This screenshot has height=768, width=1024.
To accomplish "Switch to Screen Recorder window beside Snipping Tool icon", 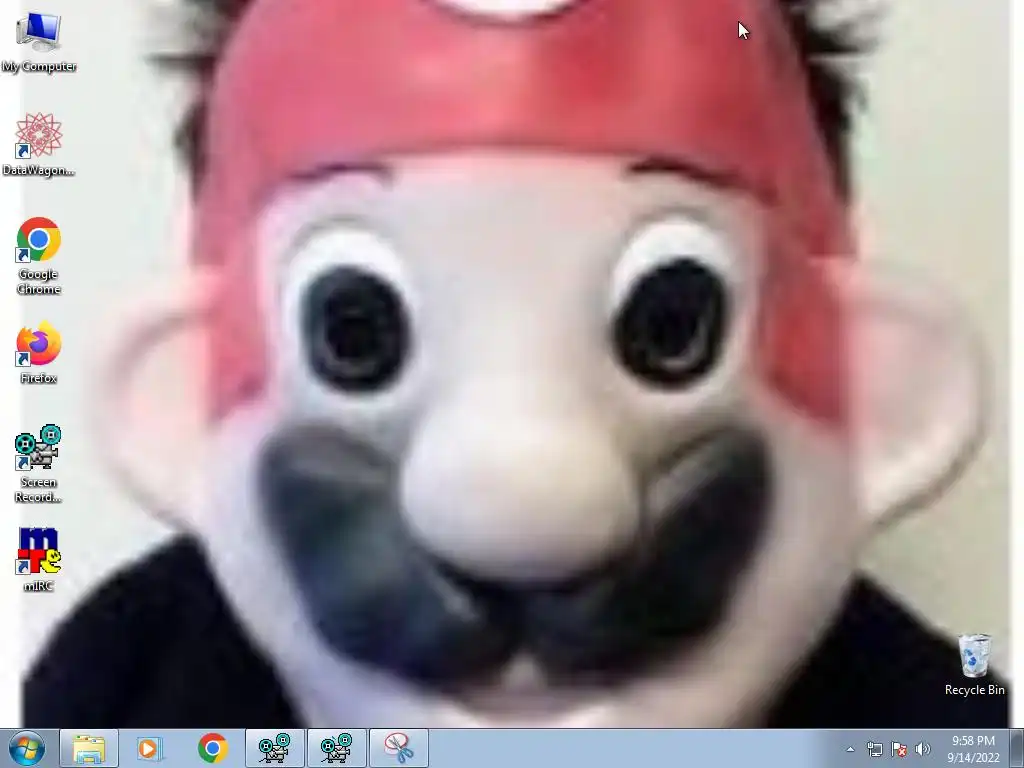I will [x=336, y=748].
